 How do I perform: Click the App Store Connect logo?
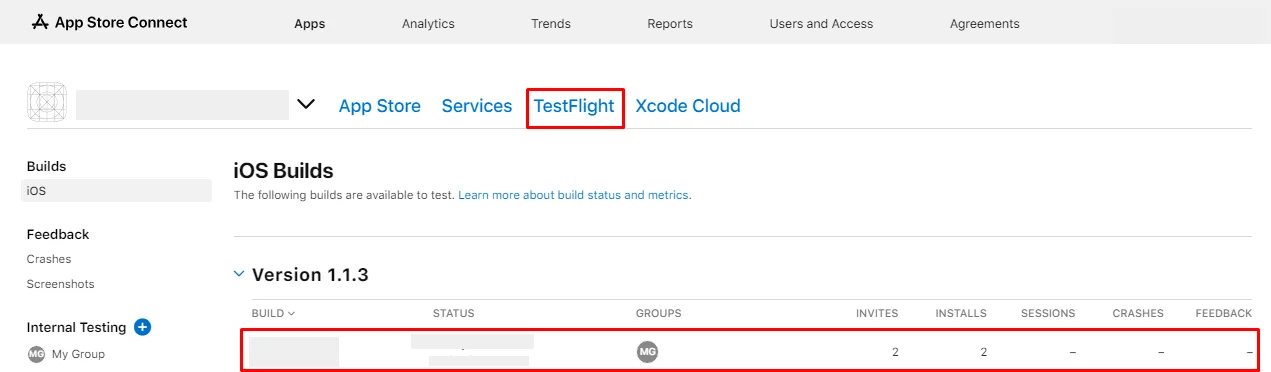pyautogui.click(x=110, y=22)
